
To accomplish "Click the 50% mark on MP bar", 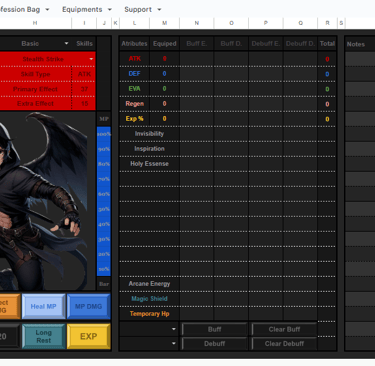I will [x=104, y=209].
